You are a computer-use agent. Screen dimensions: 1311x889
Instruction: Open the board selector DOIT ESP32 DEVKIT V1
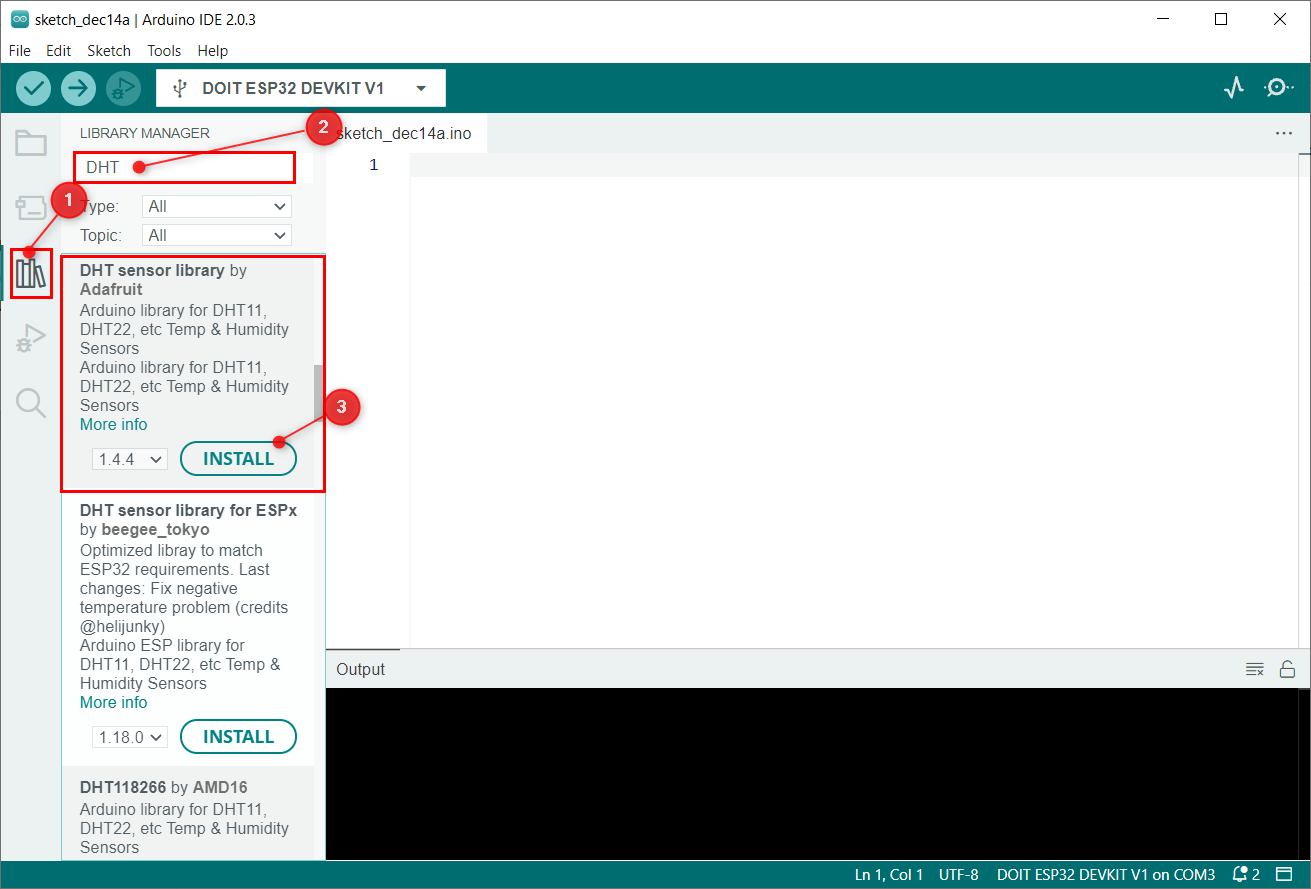point(301,88)
